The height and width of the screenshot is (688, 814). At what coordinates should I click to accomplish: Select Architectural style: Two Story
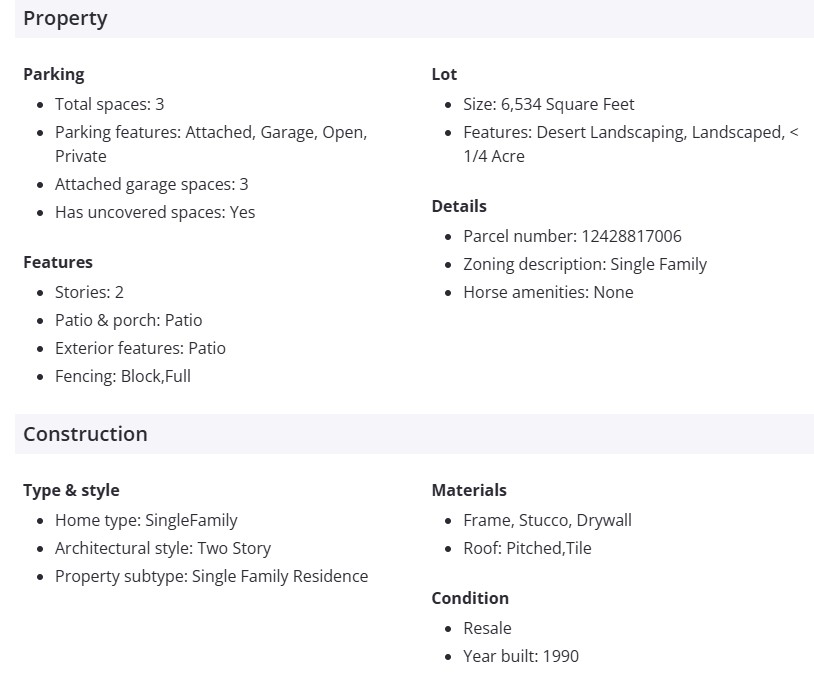click(x=162, y=548)
